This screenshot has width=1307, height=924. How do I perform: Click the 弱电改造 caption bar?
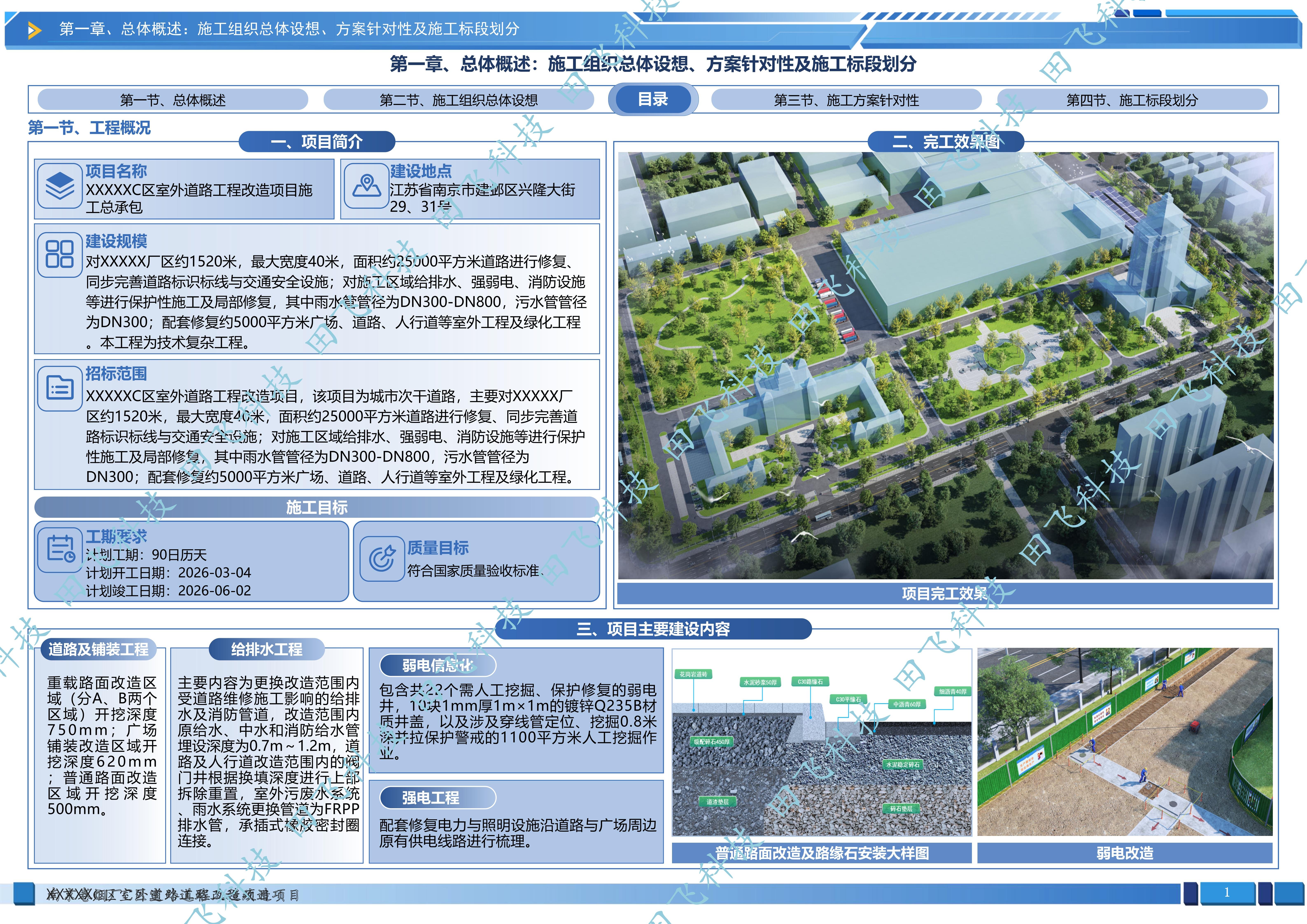pyautogui.click(x=1125, y=853)
